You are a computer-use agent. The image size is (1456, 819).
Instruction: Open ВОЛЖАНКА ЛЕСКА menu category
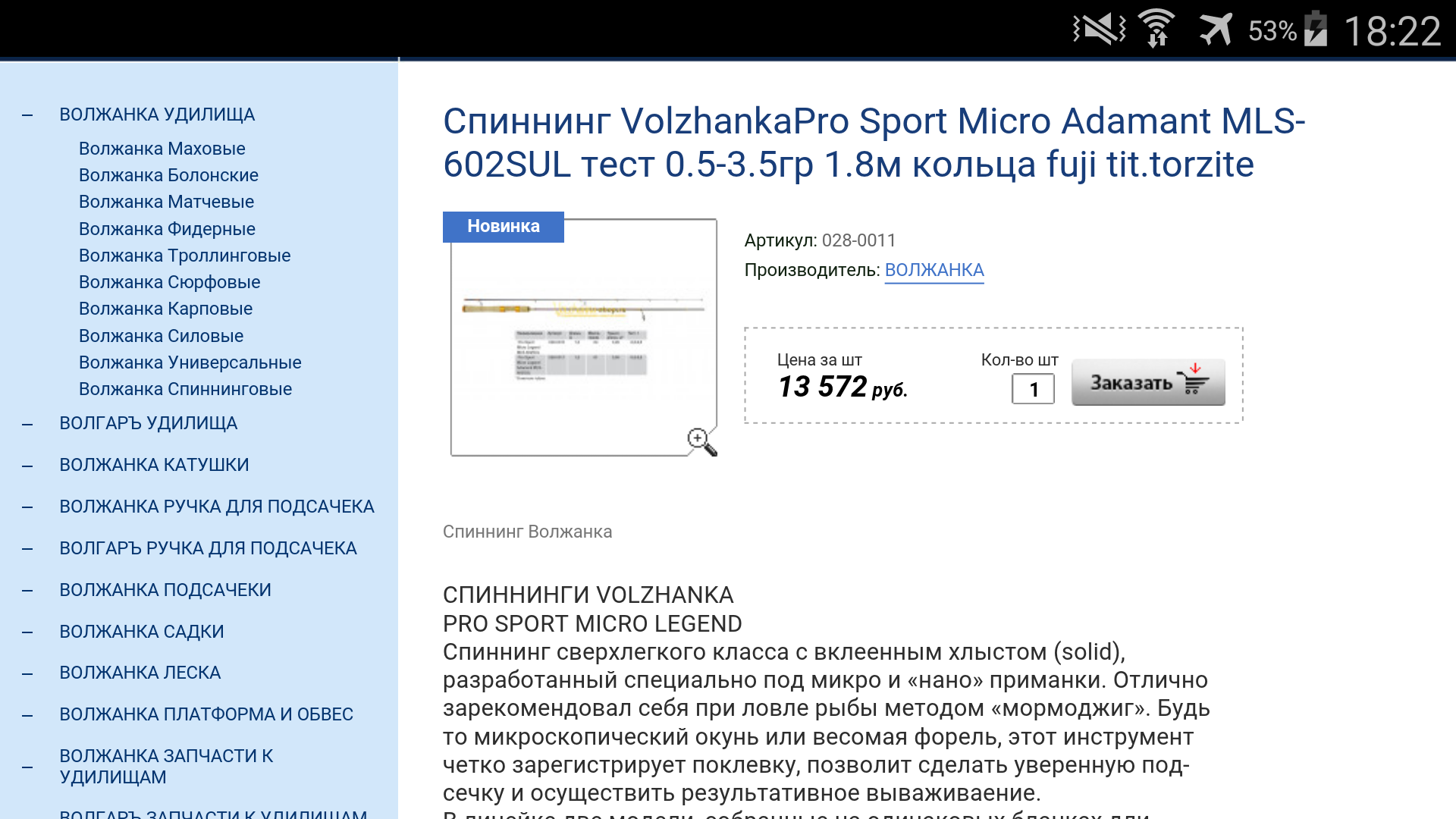140,673
